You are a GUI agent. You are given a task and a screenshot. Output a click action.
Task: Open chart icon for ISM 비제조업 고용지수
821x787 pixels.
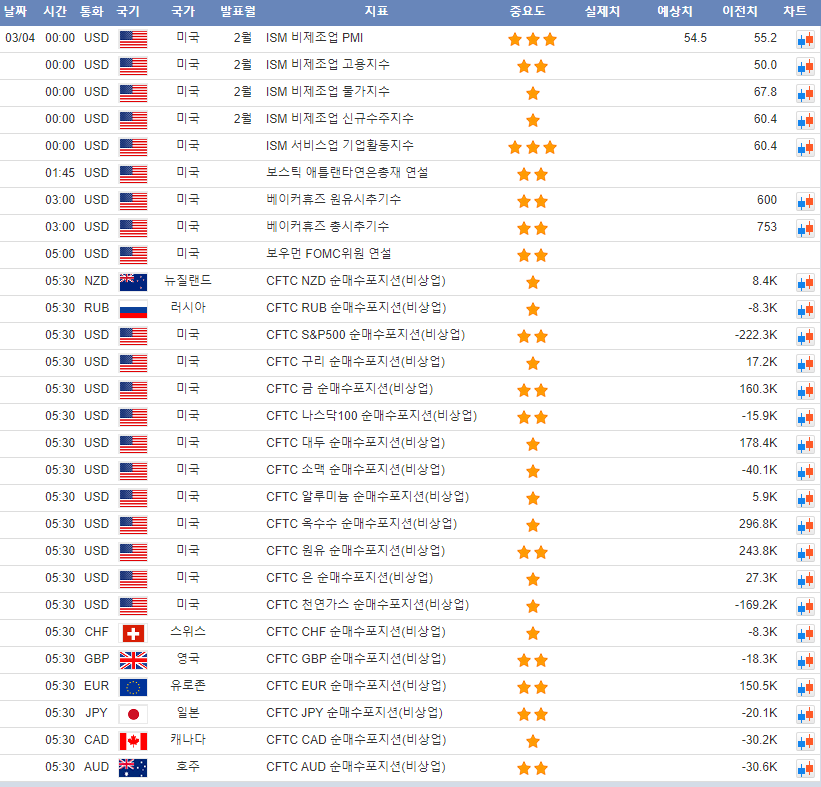coord(804,66)
